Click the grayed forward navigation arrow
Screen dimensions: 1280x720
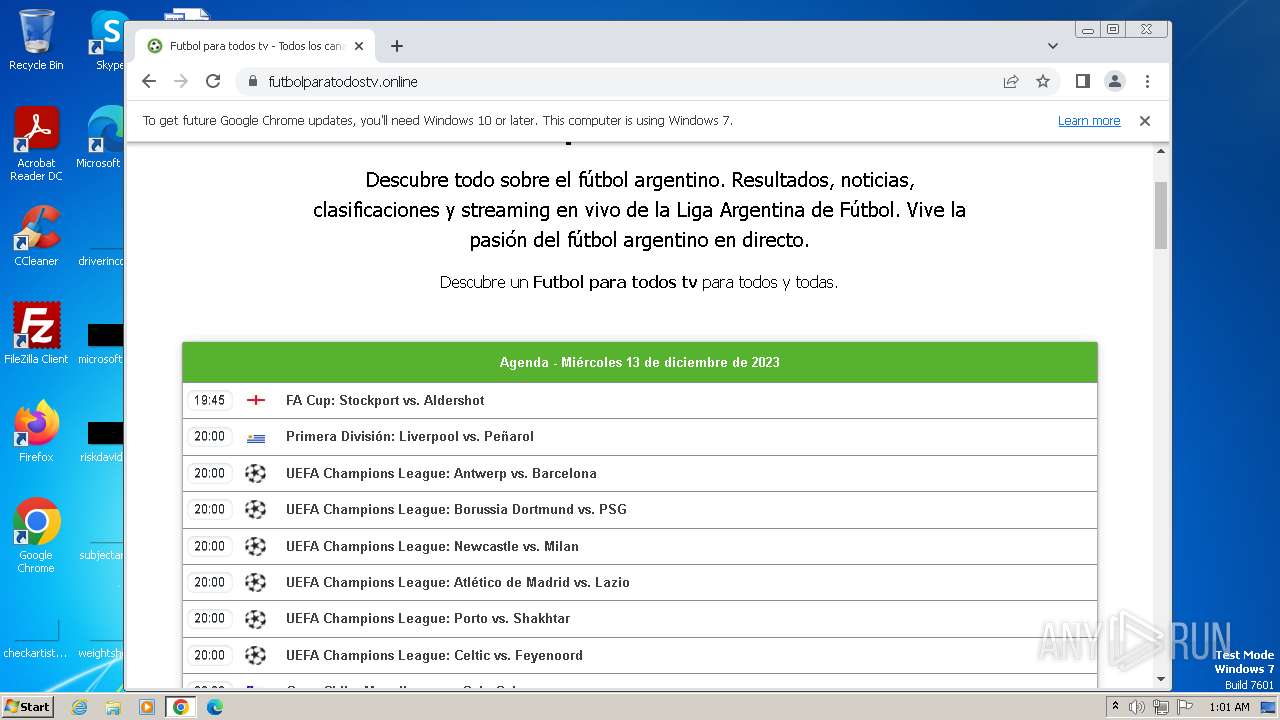[x=181, y=81]
